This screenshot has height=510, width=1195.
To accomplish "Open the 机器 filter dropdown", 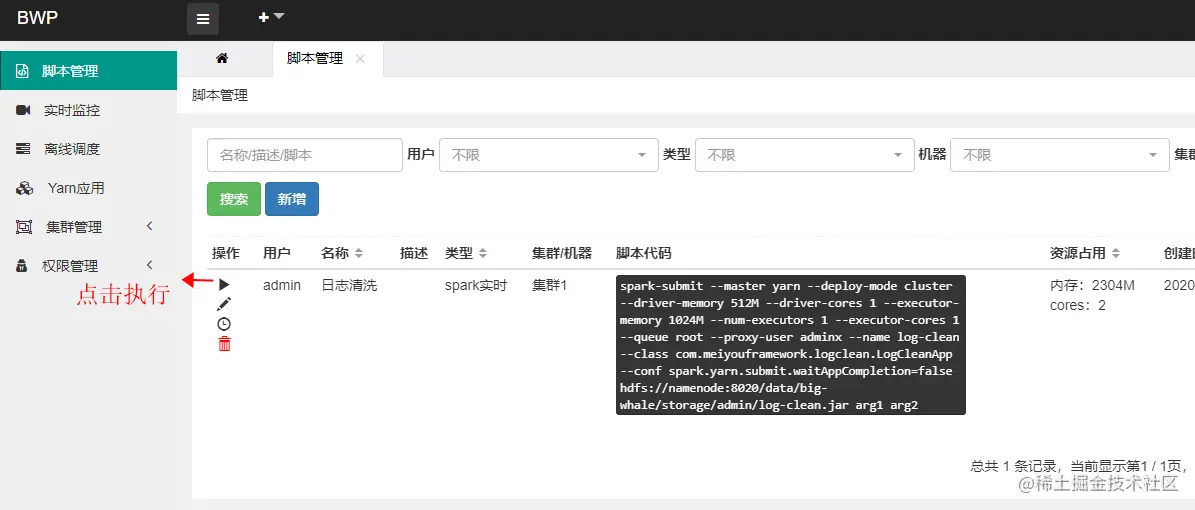I will coord(1059,155).
